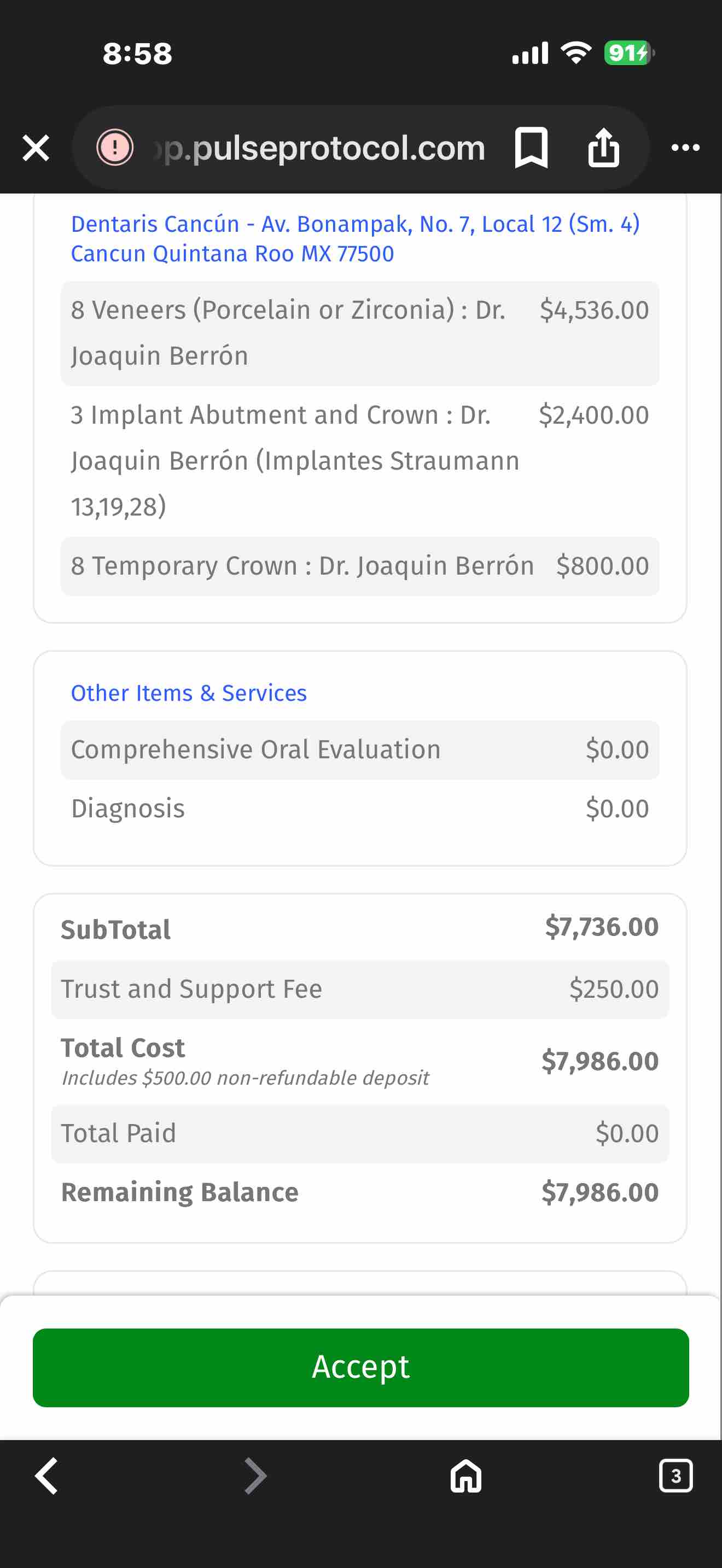Tap the Other Items & Services heading

tap(189, 693)
